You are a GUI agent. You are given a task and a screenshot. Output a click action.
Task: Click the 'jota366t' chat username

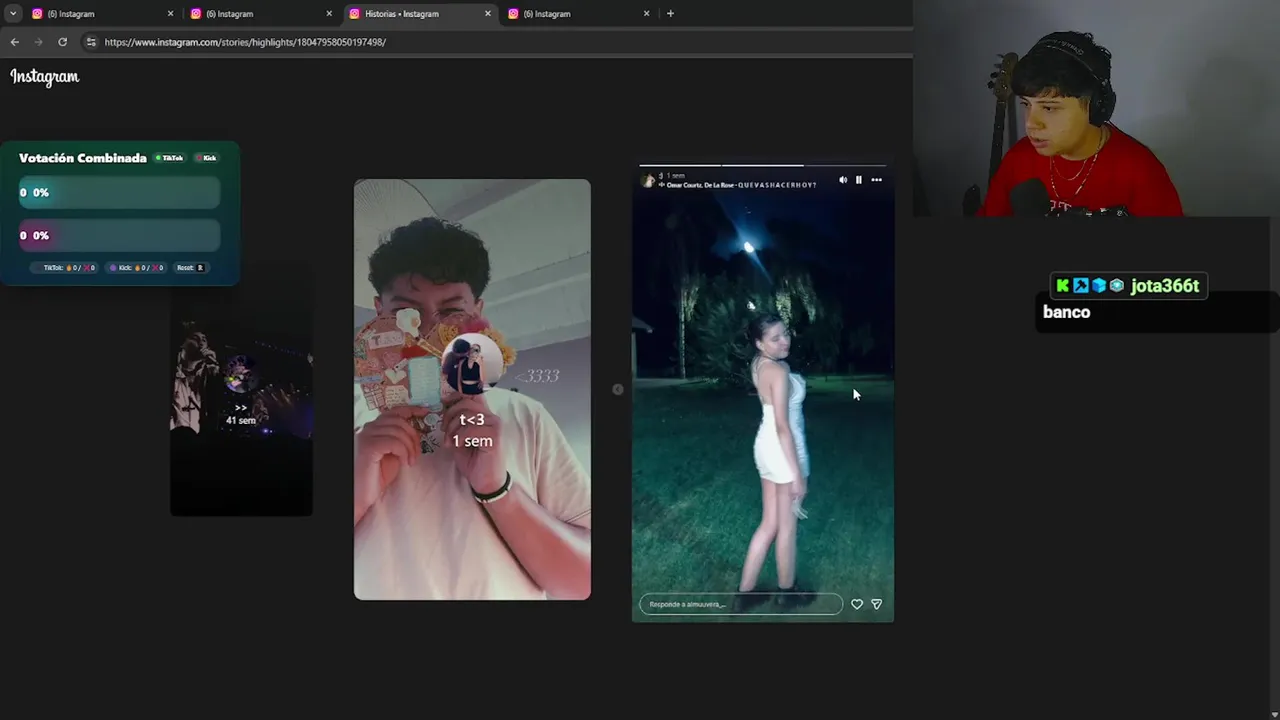[1165, 286]
